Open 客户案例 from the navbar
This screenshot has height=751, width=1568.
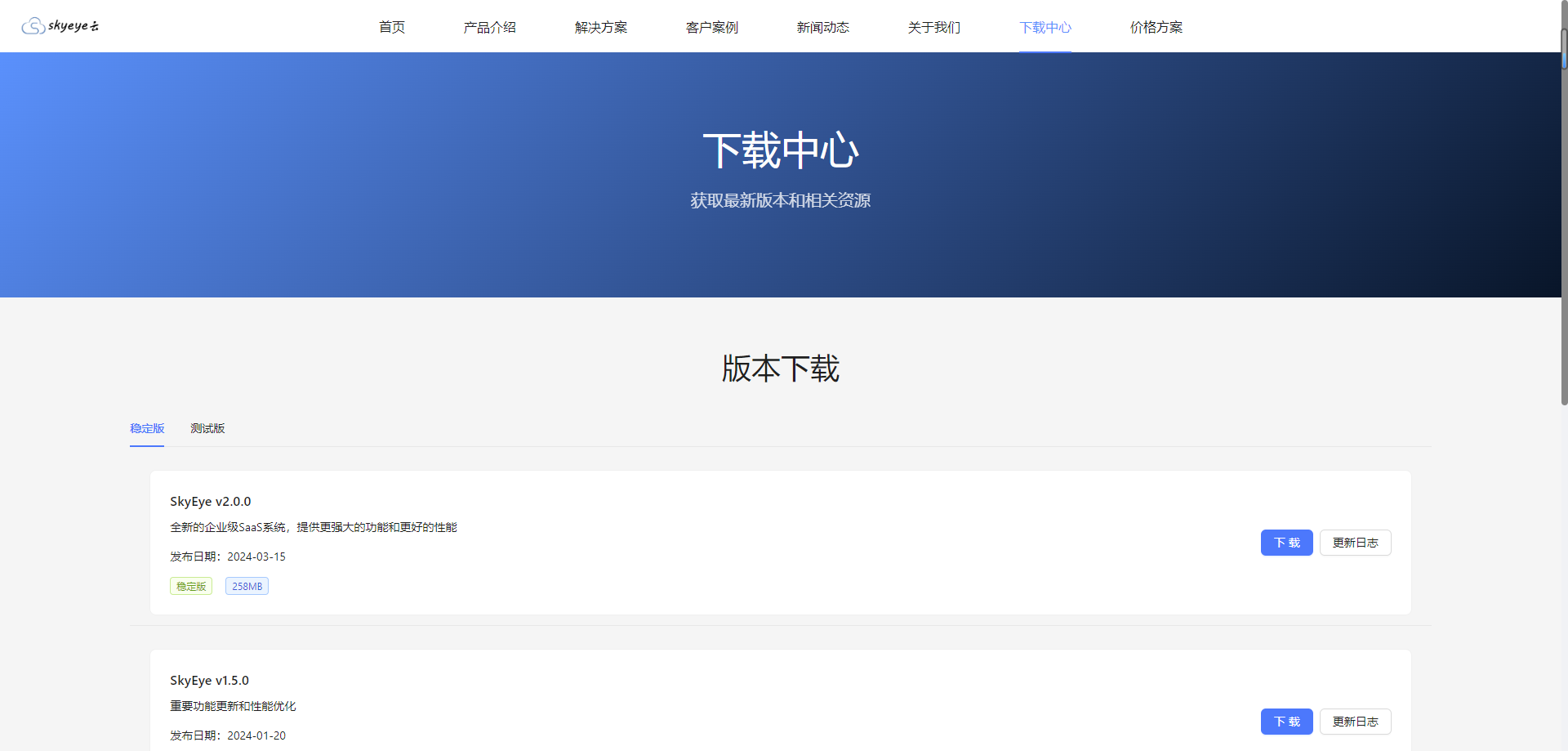[711, 27]
